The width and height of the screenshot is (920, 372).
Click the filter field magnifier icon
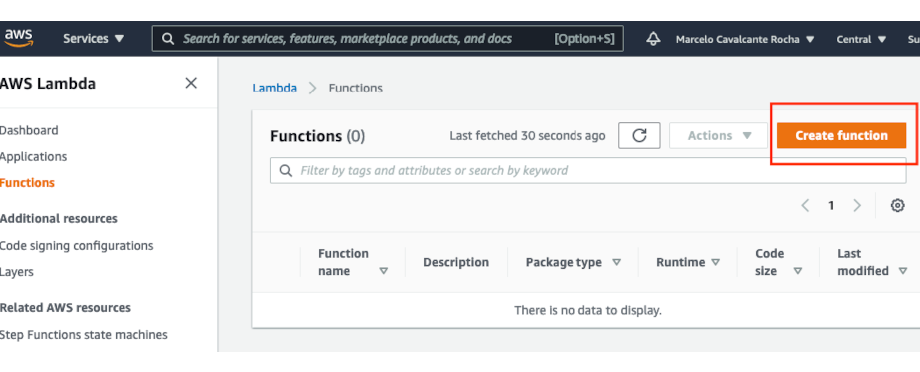tap(286, 171)
